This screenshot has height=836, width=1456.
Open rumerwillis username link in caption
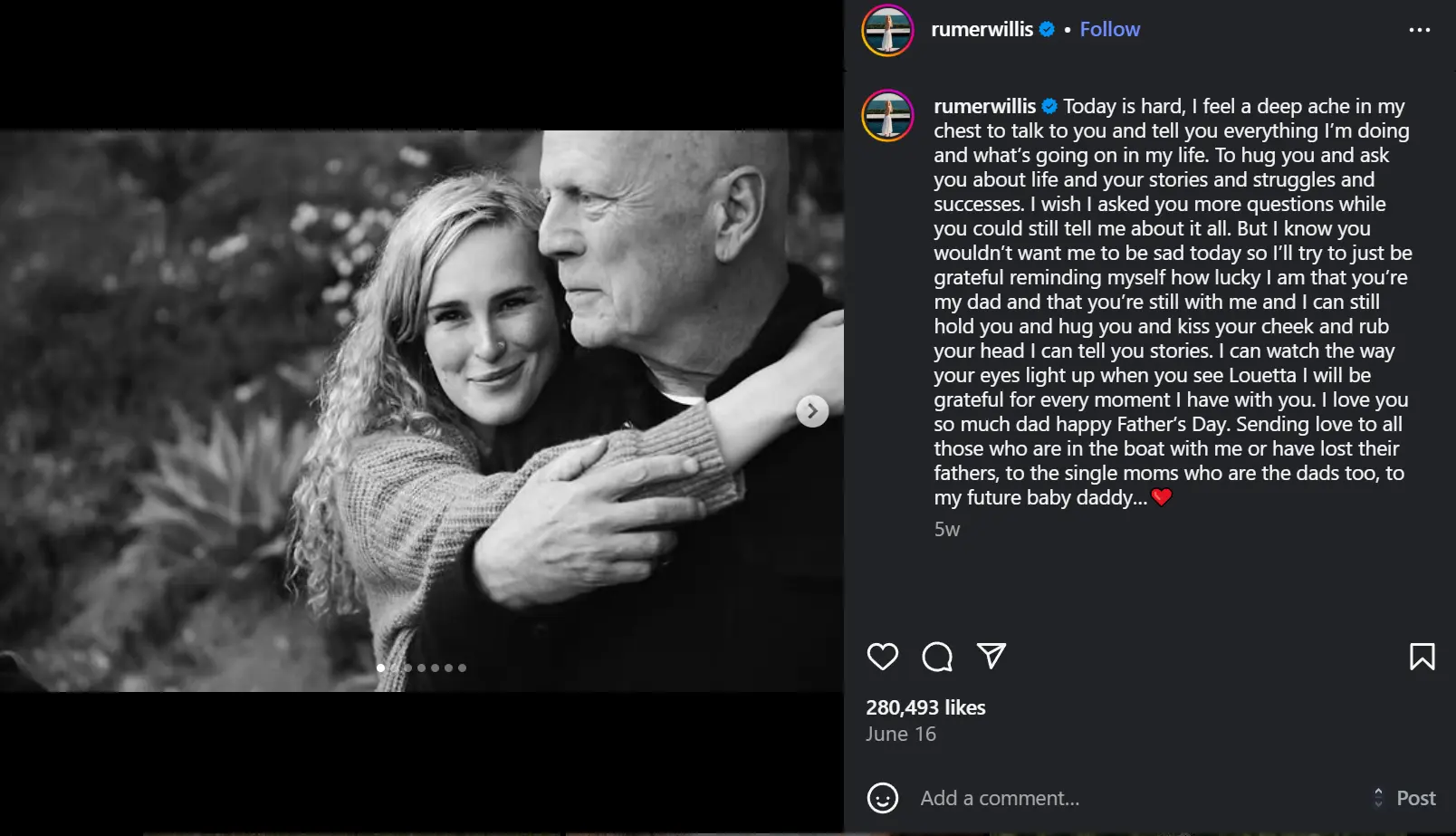coord(984,107)
